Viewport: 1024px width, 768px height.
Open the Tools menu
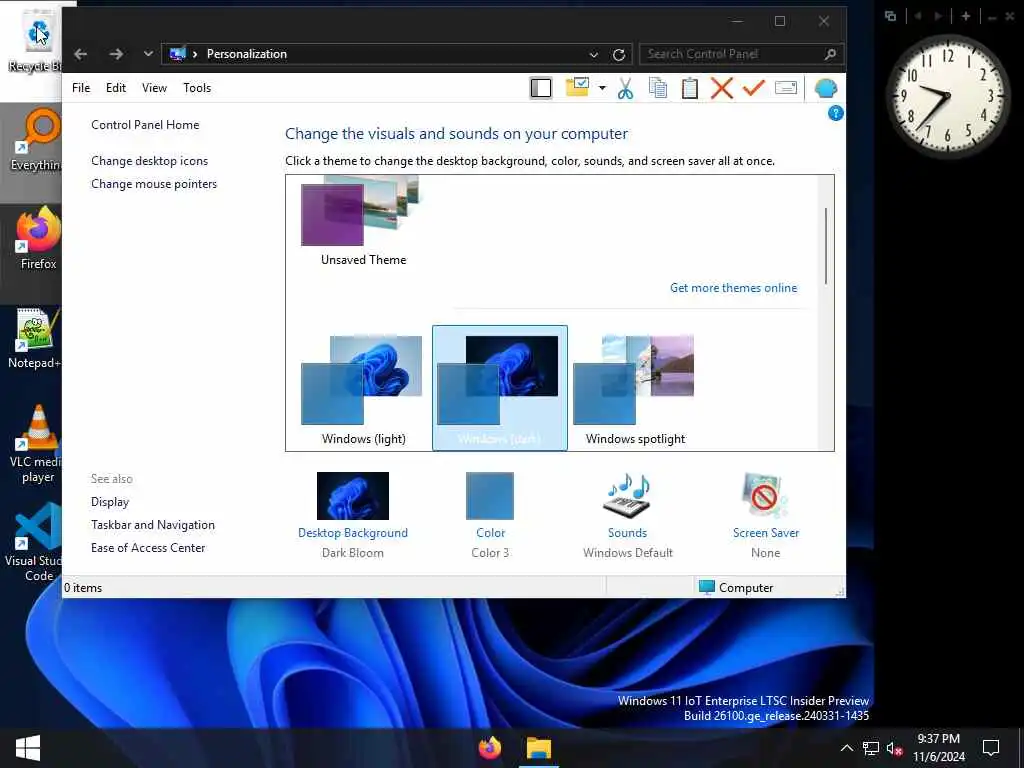197,88
